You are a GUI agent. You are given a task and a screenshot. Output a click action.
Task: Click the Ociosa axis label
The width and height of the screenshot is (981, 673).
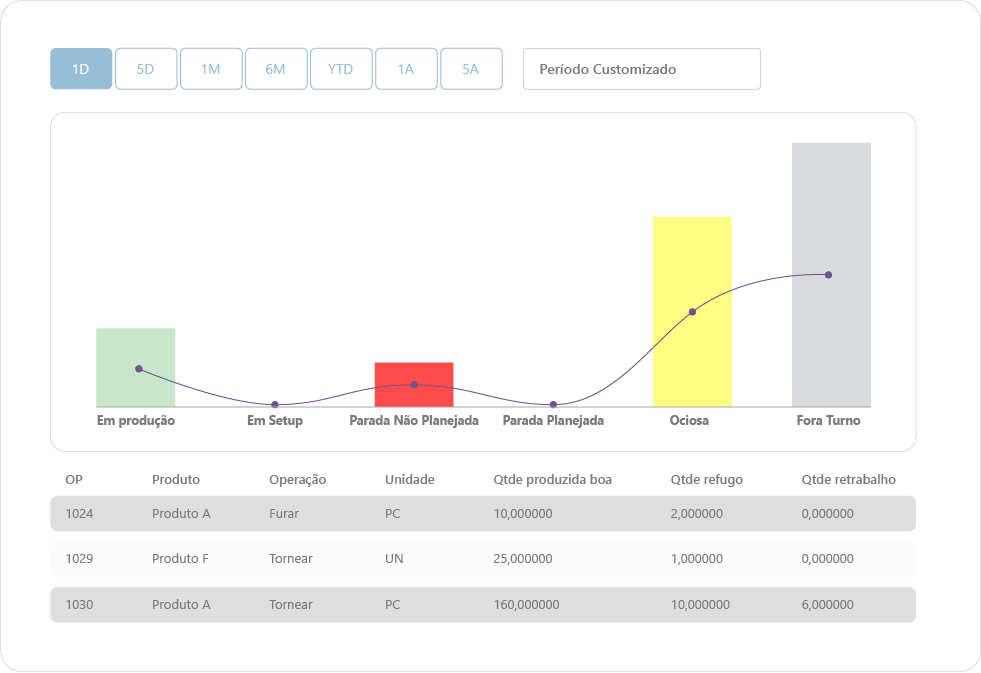pos(689,420)
